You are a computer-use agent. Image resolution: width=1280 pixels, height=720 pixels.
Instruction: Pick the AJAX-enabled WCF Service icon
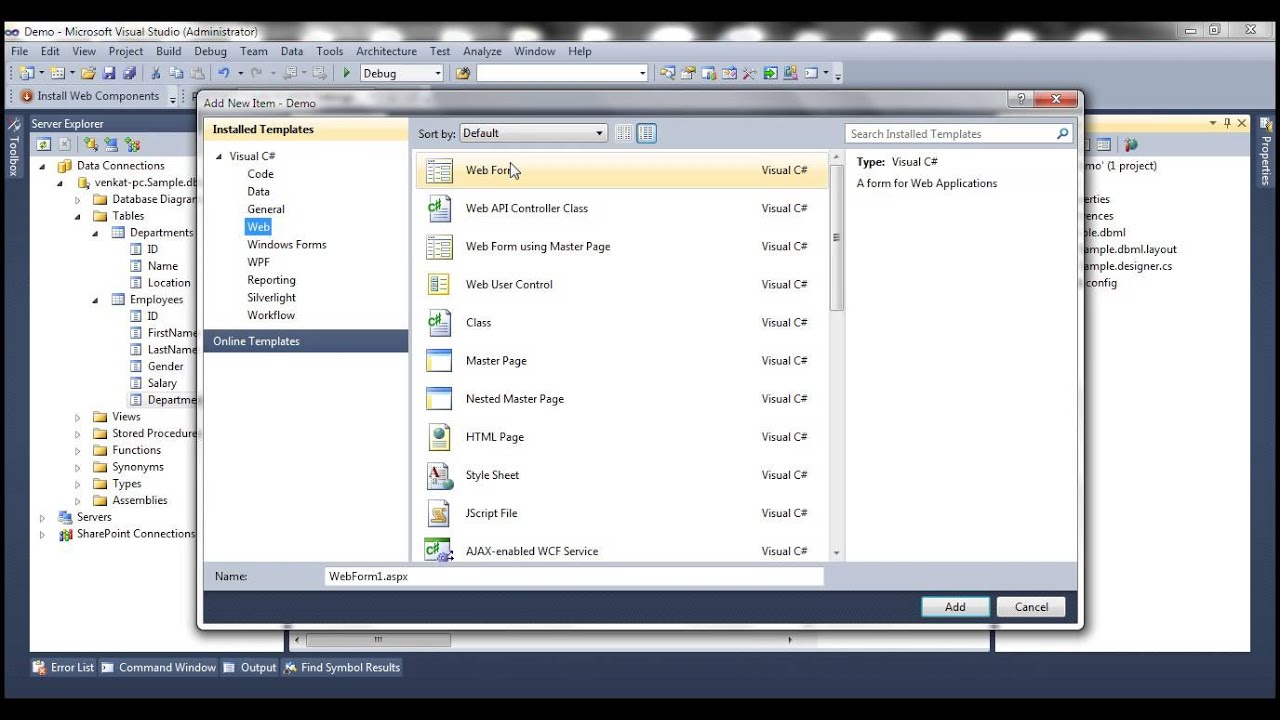point(439,550)
